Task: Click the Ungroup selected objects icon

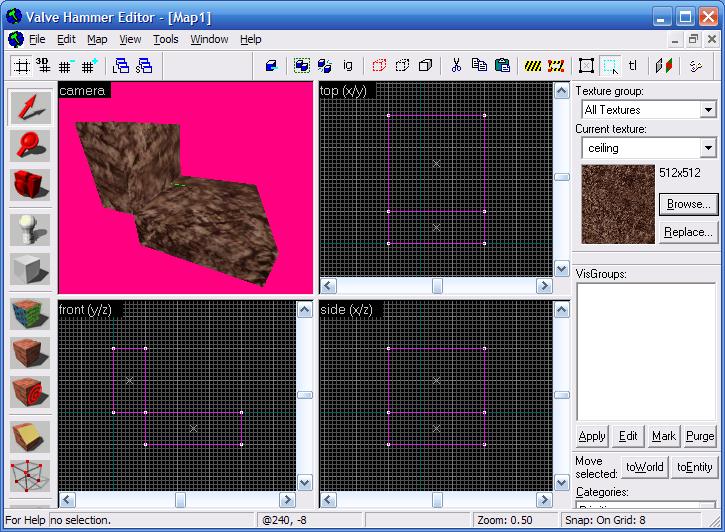Action: coord(325,66)
